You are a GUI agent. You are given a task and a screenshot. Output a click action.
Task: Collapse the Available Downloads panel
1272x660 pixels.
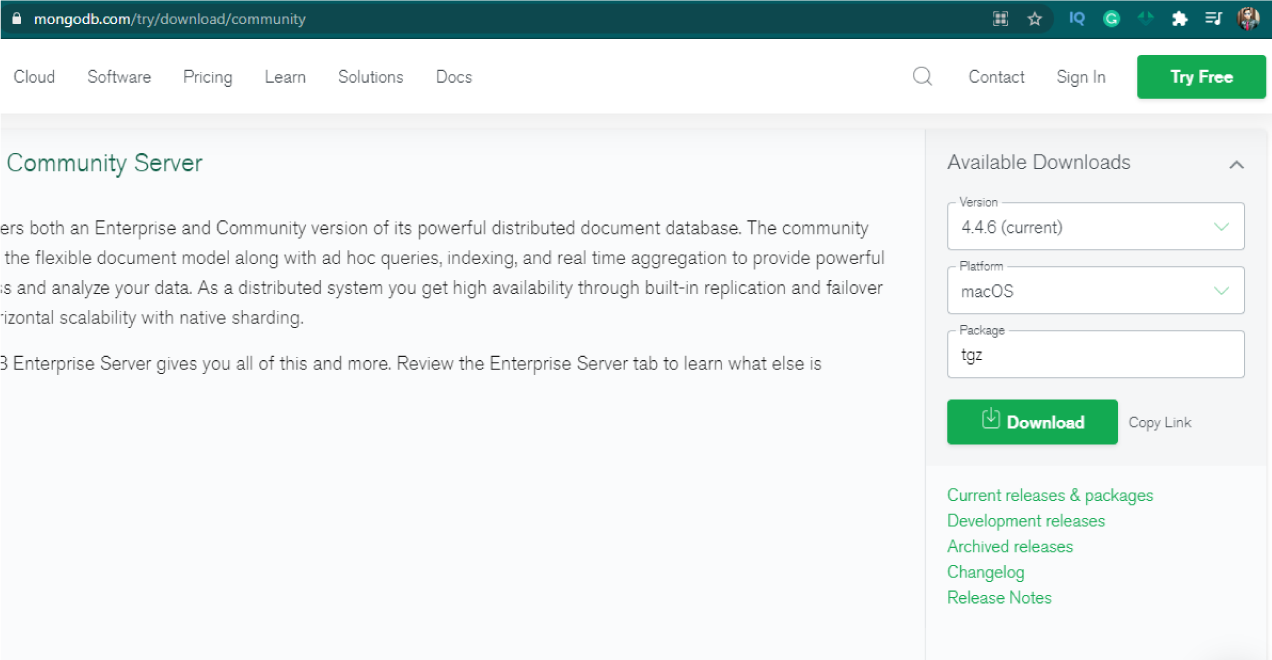coord(1237,164)
